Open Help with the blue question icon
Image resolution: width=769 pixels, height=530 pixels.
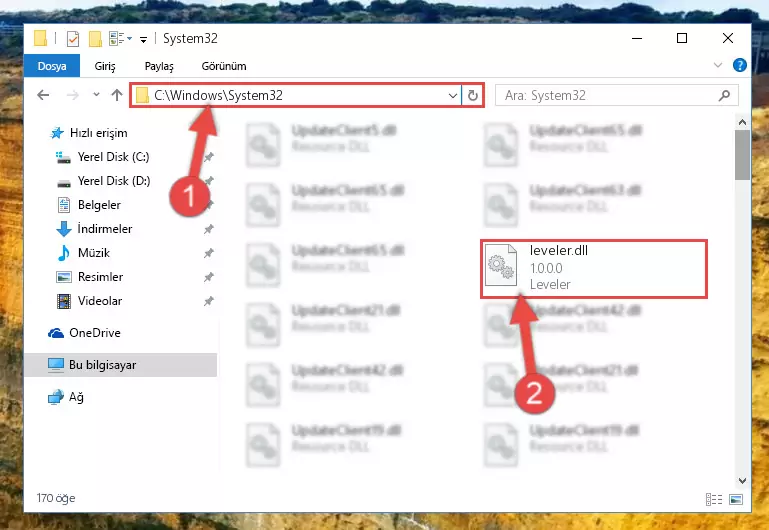(x=739, y=65)
